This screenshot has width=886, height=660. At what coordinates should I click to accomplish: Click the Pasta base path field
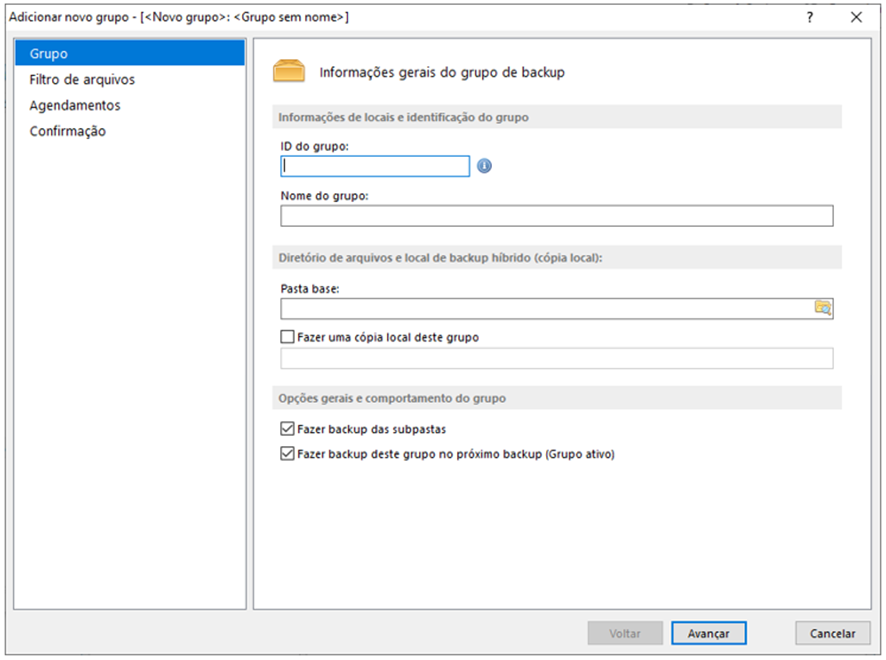coord(547,309)
